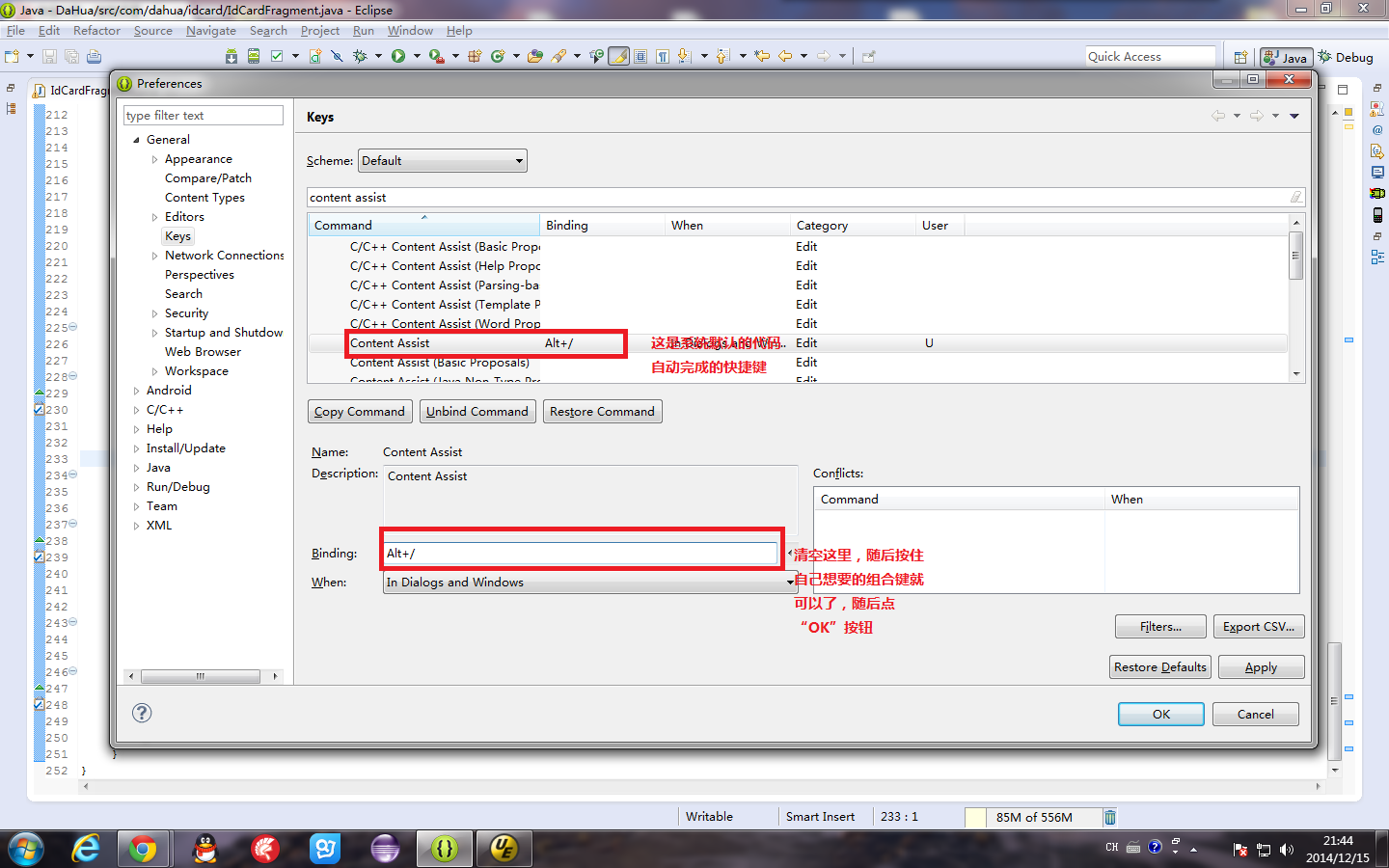Viewport: 1389px width, 868px height.
Task: Switch to the Debug perspective
Action: click(x=1345, y=57)
